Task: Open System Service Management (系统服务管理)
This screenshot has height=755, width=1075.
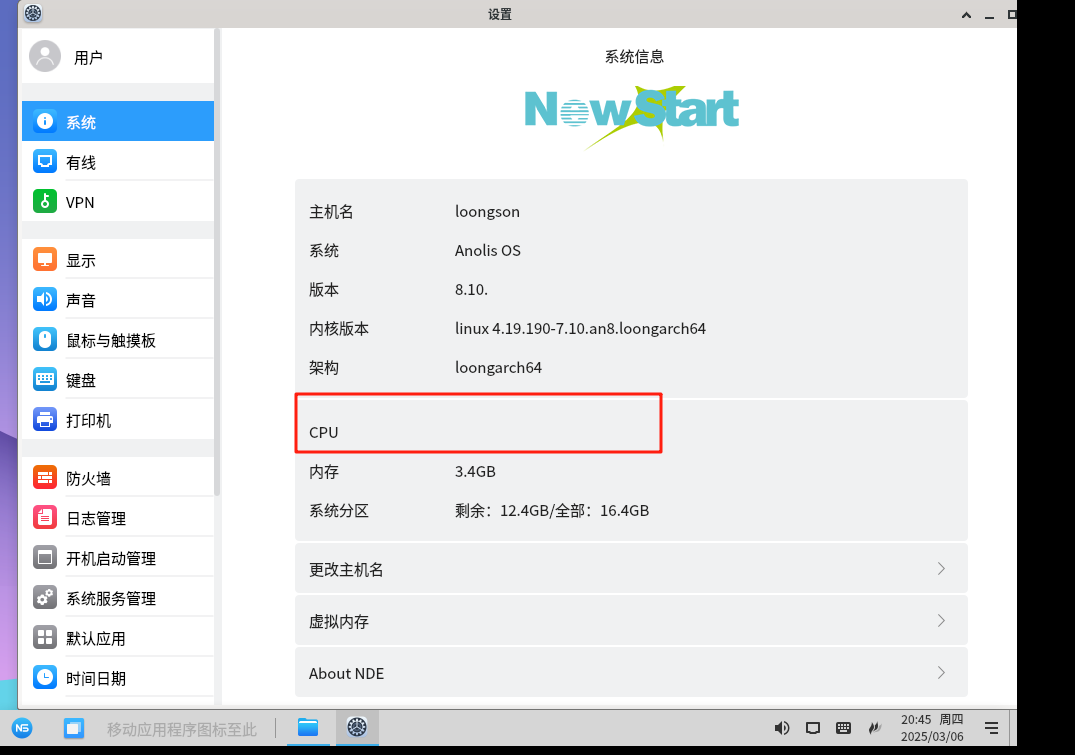Action: click(x=110, y=598)
